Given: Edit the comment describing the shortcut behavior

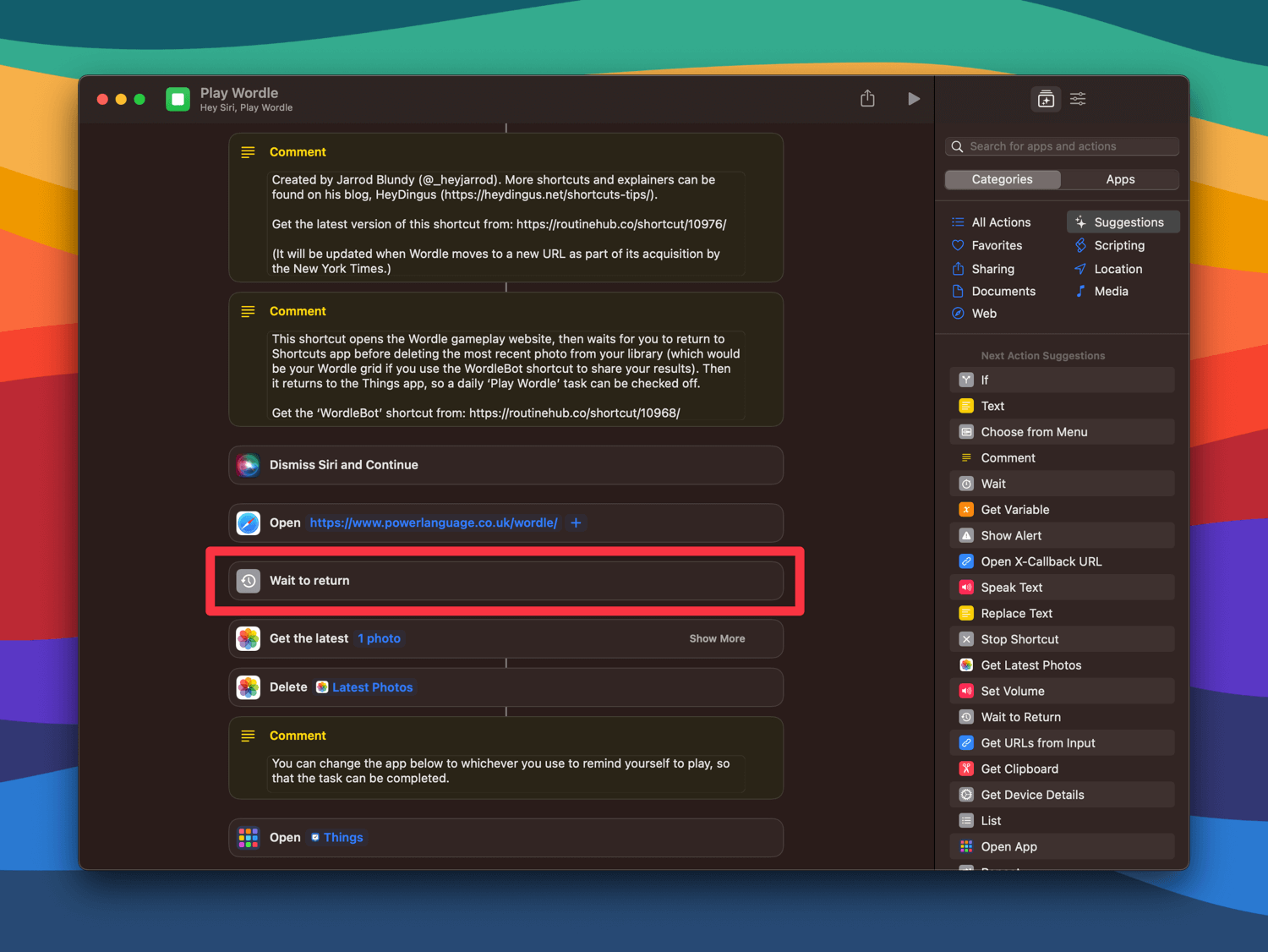Looking at the screenshot, I should point(506,376).
